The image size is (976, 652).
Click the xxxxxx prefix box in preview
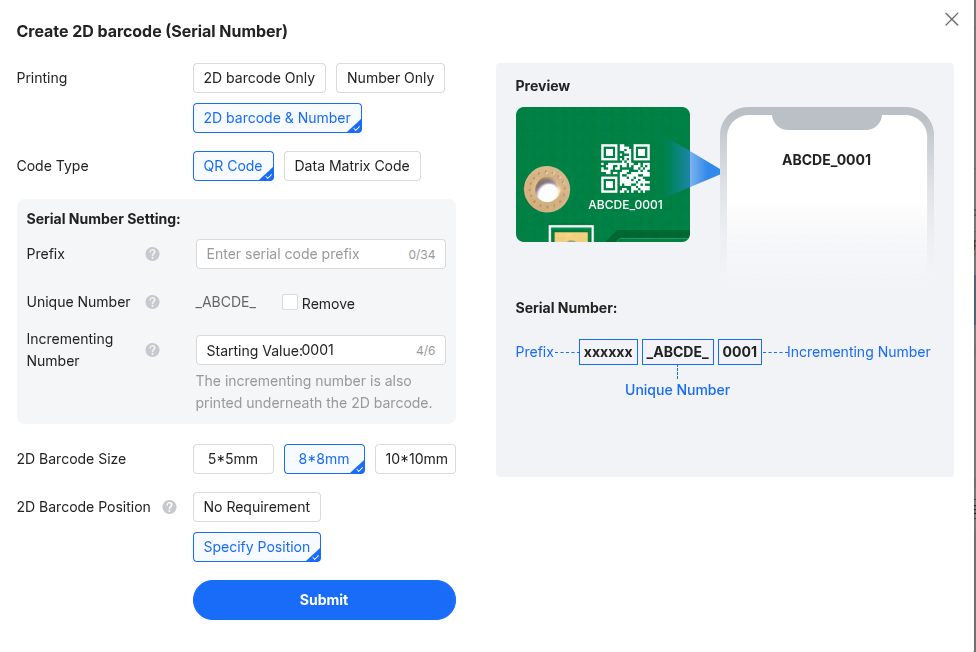tap(608, 352)
